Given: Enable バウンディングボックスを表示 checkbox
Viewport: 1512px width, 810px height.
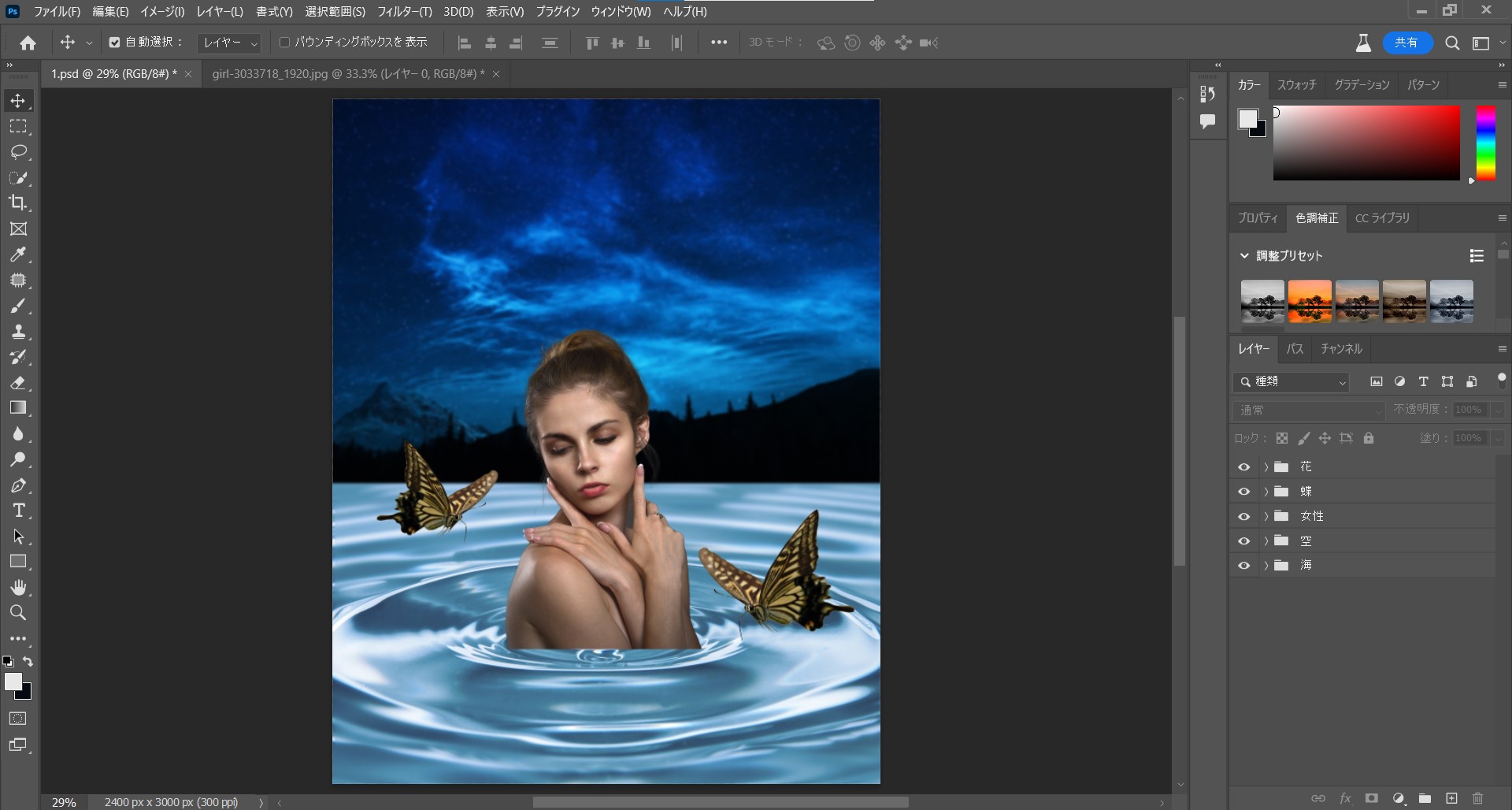Looking at the screenshot, I should click(285, 43).
